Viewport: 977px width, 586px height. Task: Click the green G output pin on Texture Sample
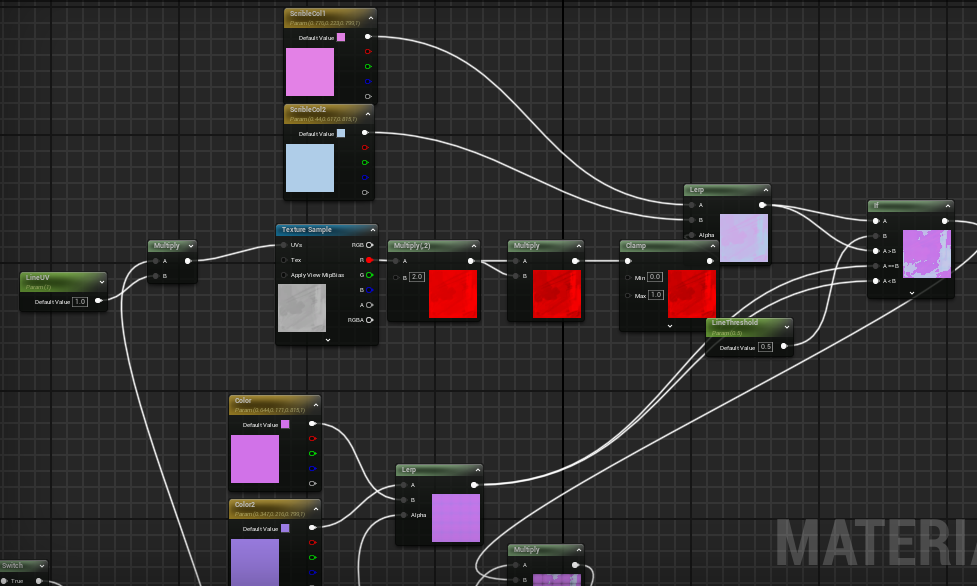369,275
